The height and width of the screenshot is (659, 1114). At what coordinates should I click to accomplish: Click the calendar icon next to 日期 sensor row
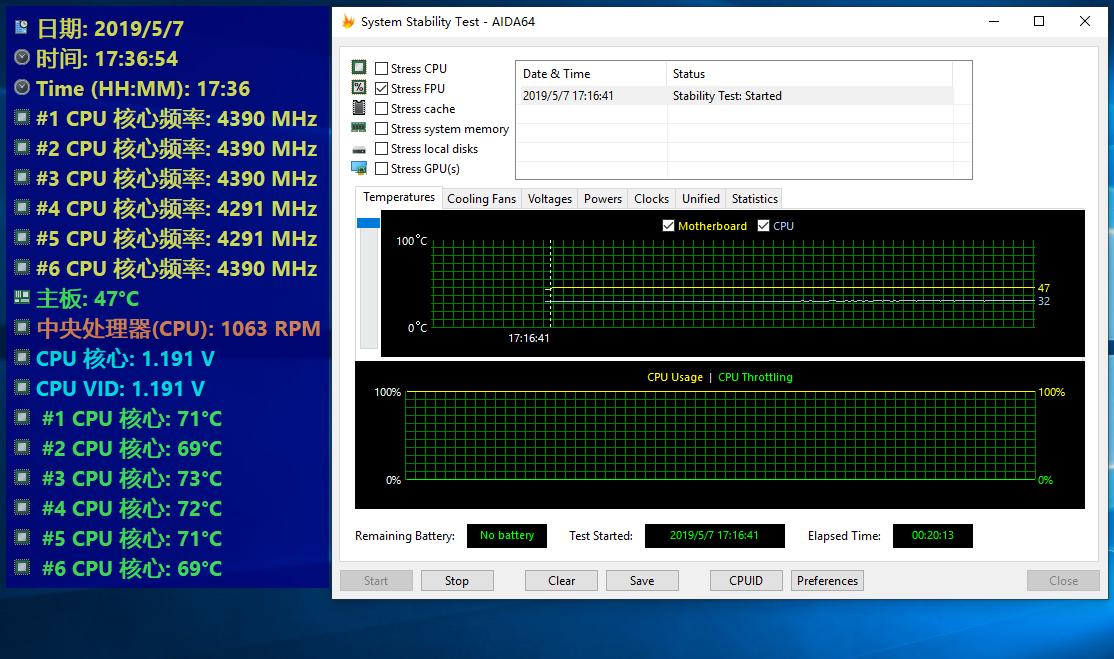pyautogui.click(x=21, y=27)
